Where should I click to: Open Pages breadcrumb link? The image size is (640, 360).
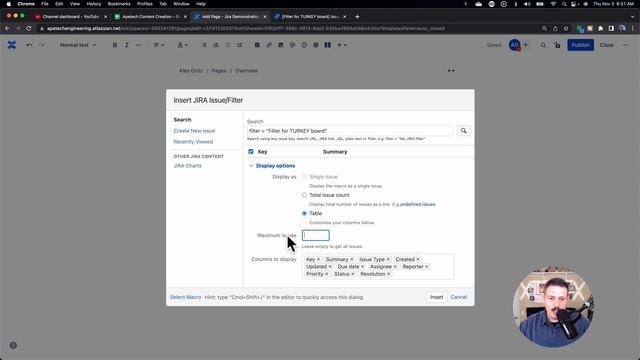(219, 71)
